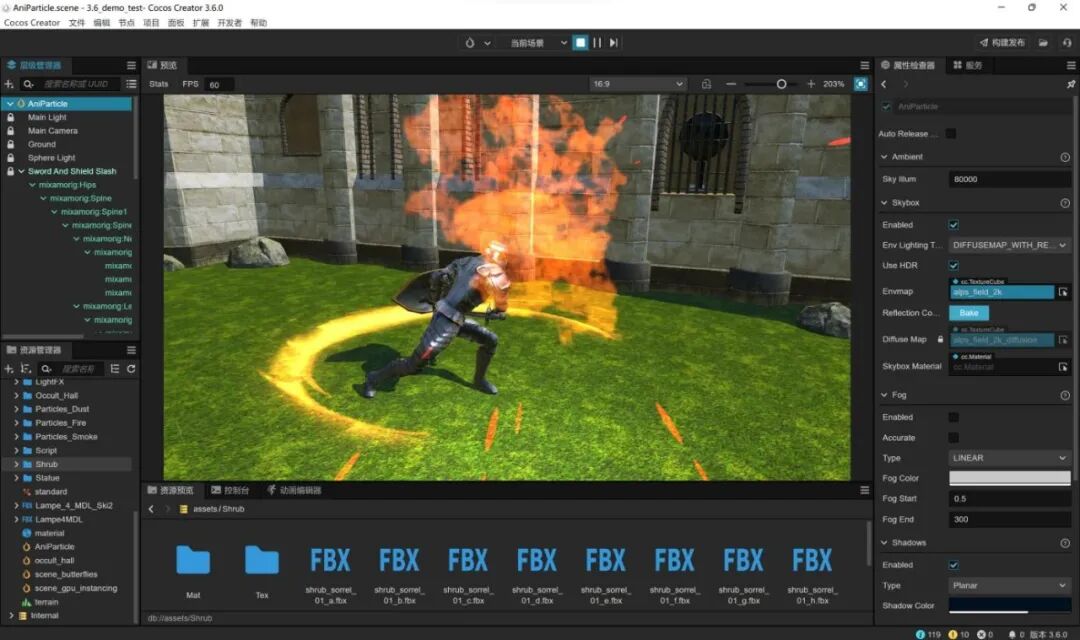Toggle lock on Main Camera node
1080x640 pixels.
coord(10,131)
